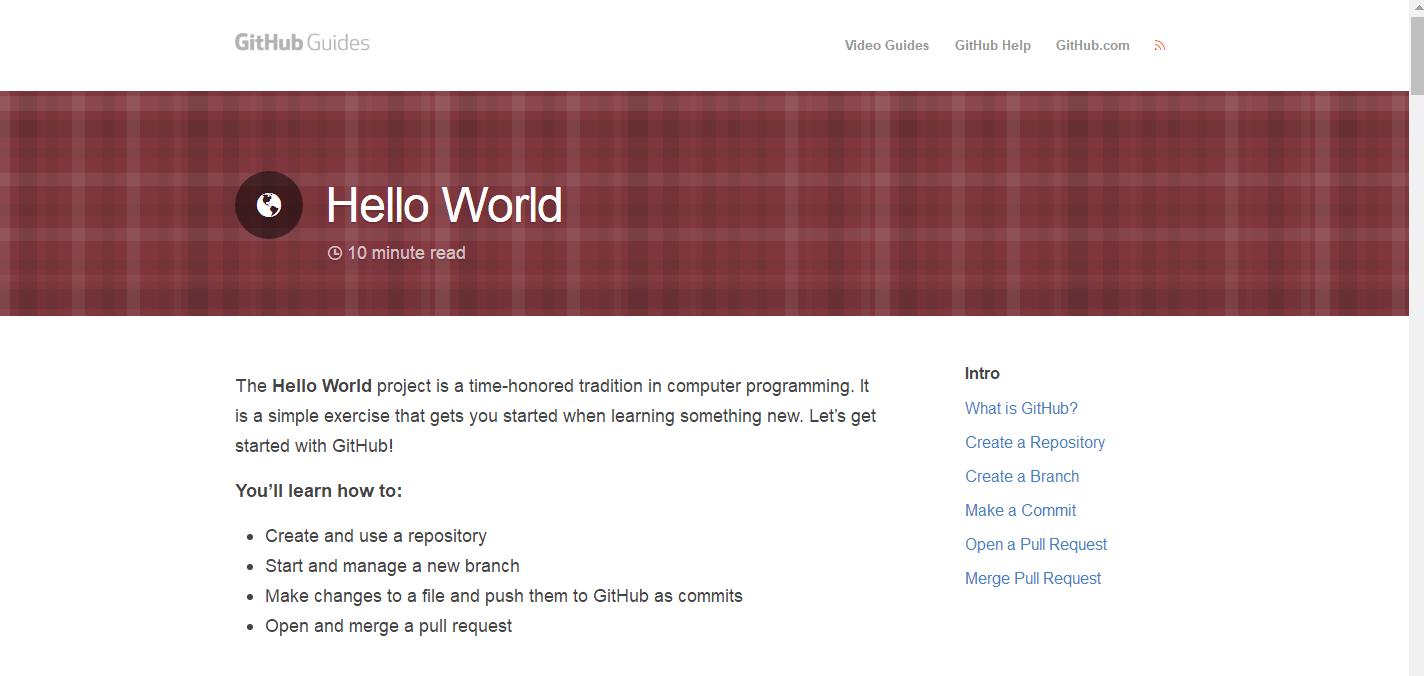This screenshot has width=1424, height=676.
Task: Navigate to the Create a Branch section
Action: pyautogui.click(x=1022, y=476)
